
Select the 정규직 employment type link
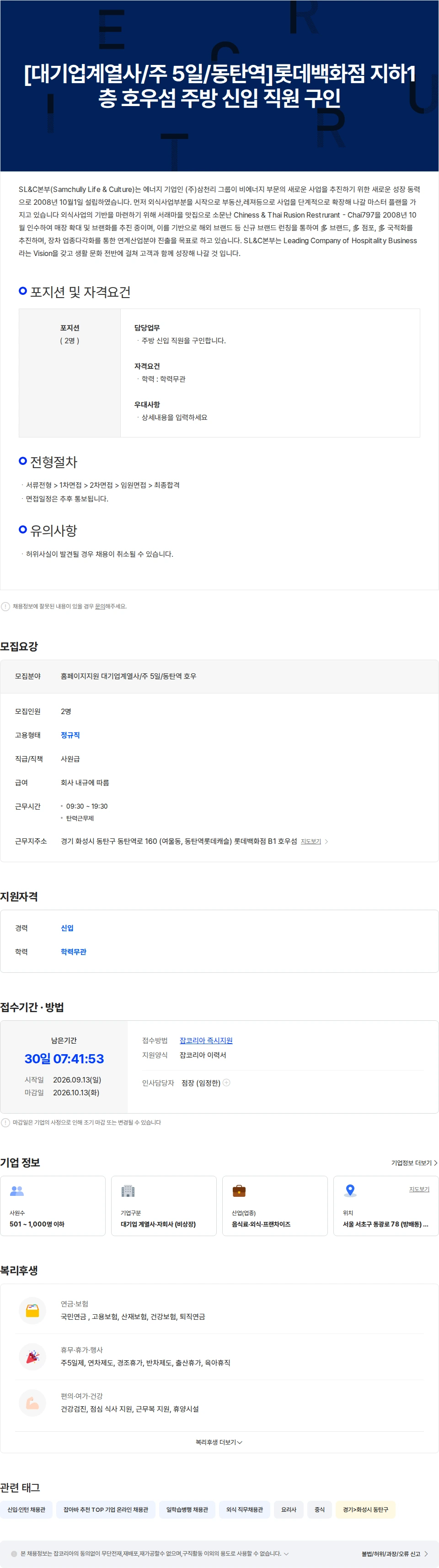click(x=70, y=735)
